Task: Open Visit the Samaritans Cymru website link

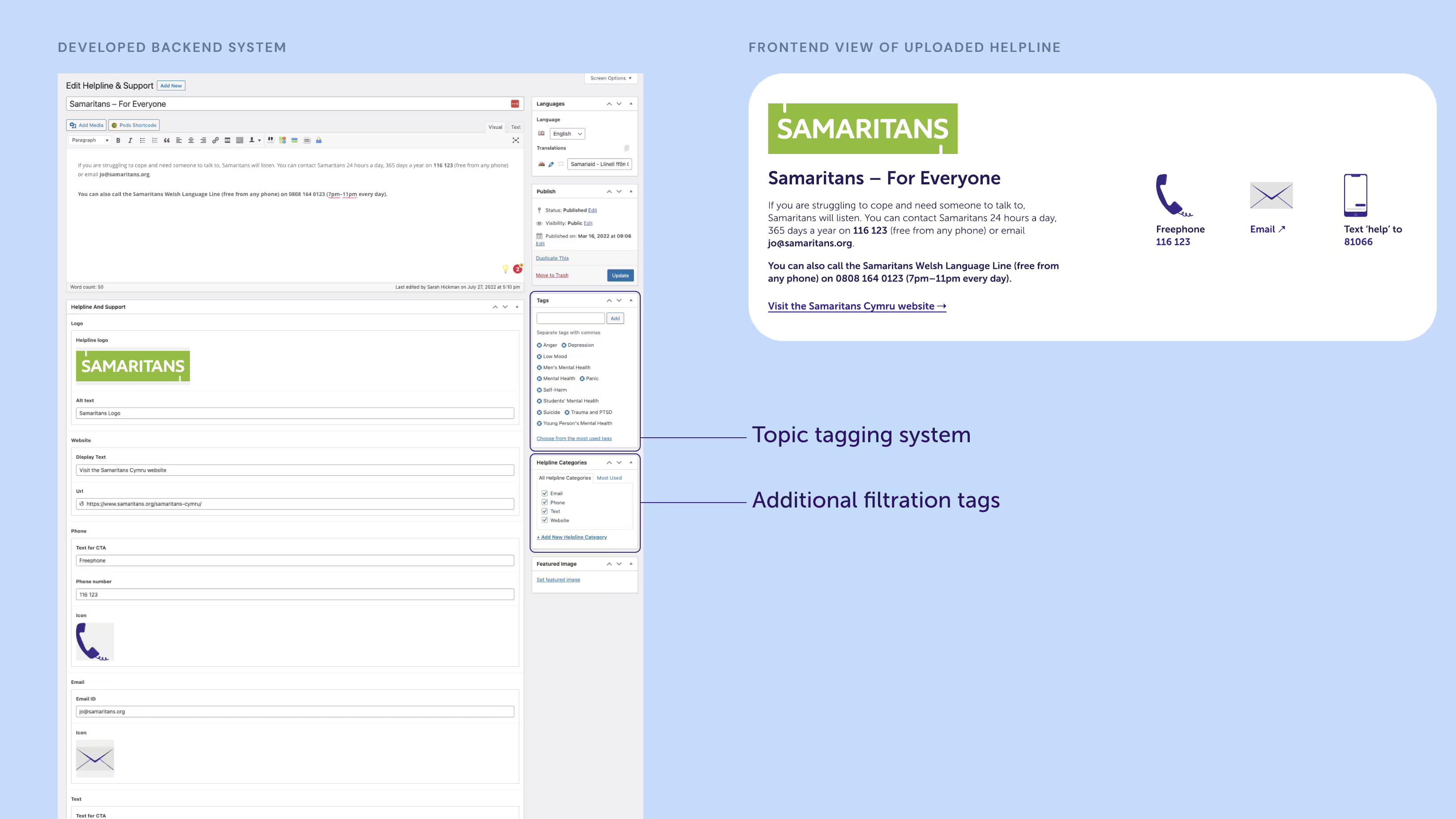Action: pos(857,306)
